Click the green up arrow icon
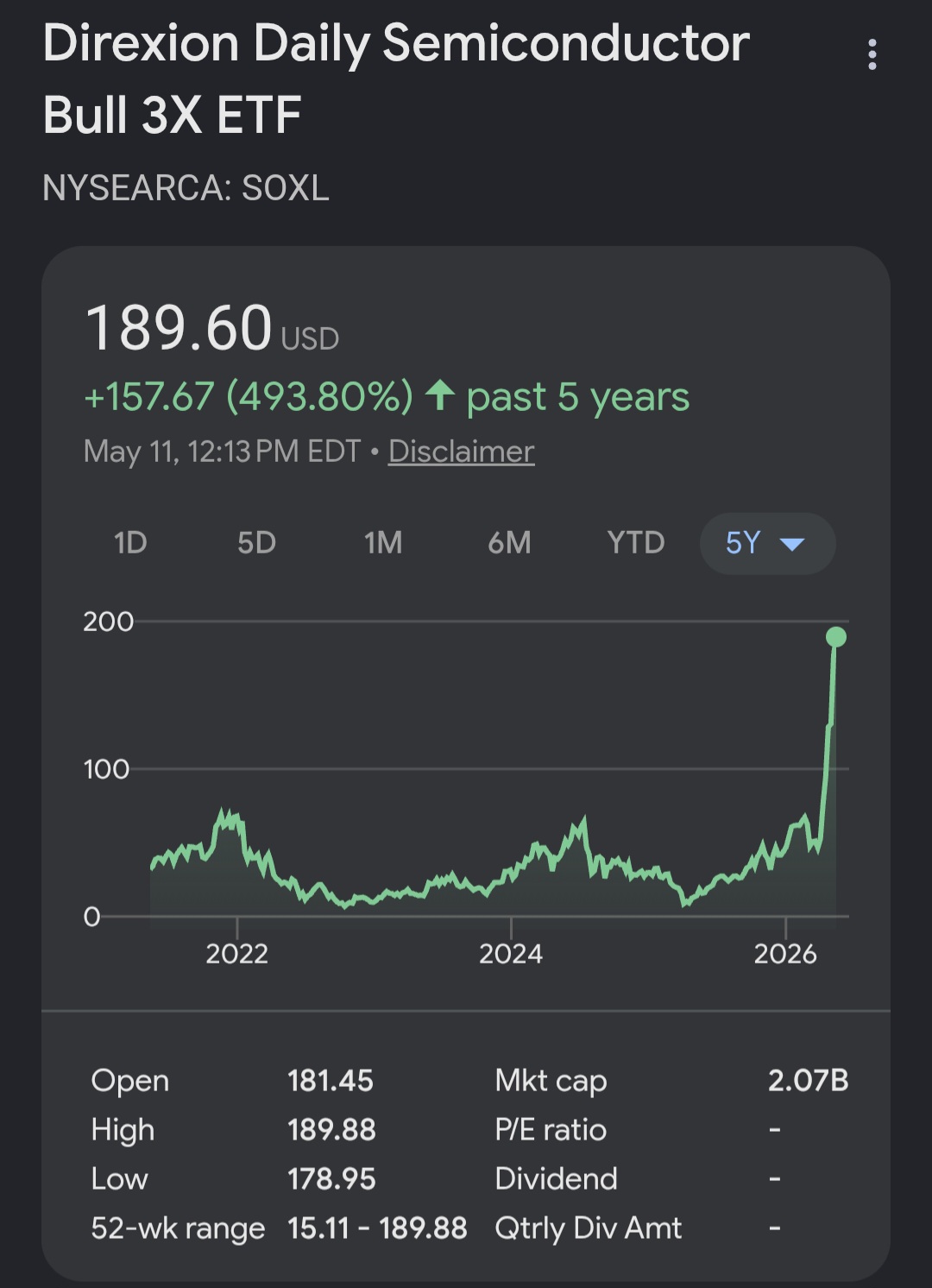This screenshot has width=932, height=1288. [x=440, y=395]
